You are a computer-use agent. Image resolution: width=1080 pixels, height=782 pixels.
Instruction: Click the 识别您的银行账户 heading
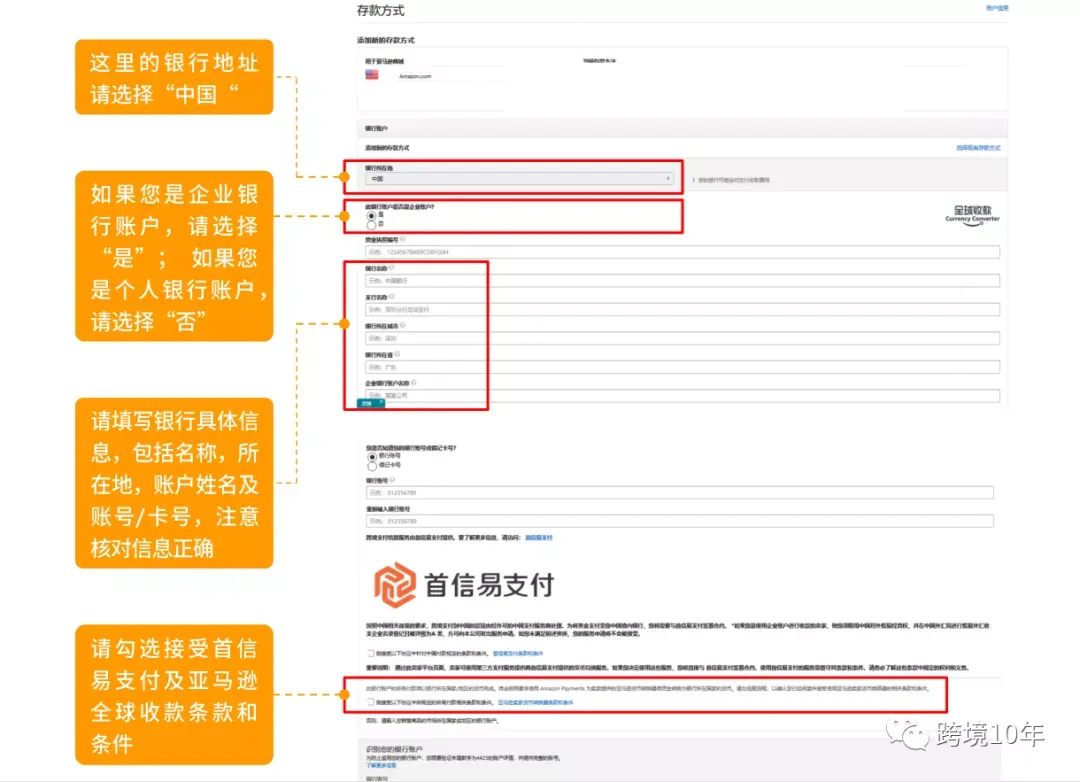[x=394, y=749]
